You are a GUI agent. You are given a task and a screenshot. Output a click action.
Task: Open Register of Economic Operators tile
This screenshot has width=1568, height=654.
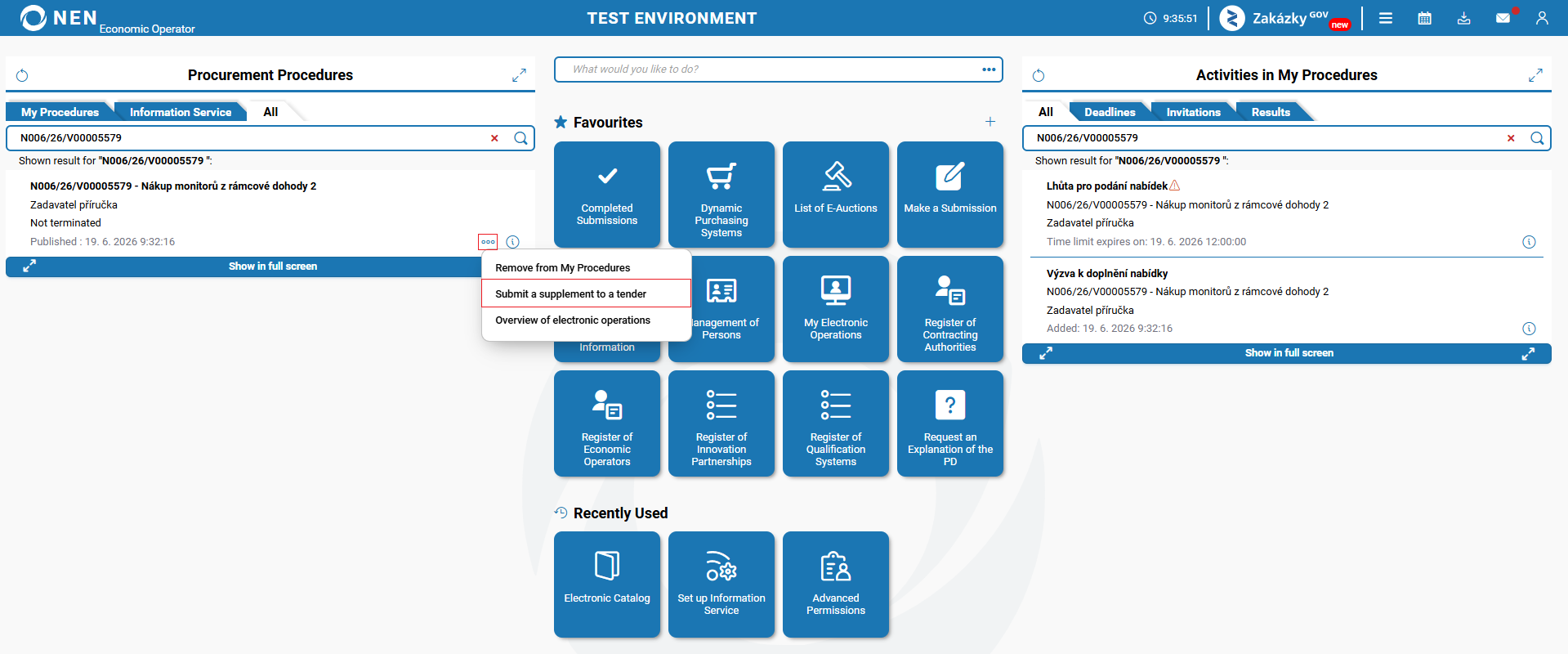607,423
